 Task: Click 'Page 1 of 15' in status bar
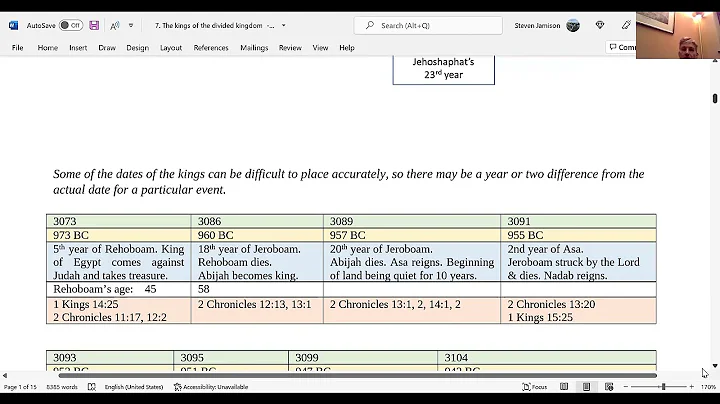[20, 387]
